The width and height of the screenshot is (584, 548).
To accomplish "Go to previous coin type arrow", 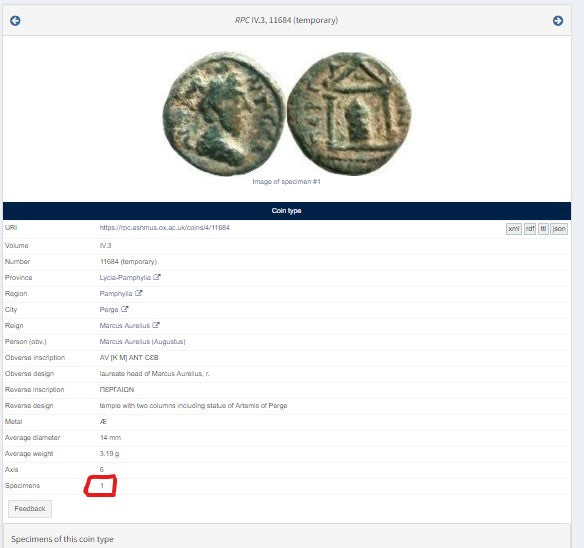I will [15, 20].
